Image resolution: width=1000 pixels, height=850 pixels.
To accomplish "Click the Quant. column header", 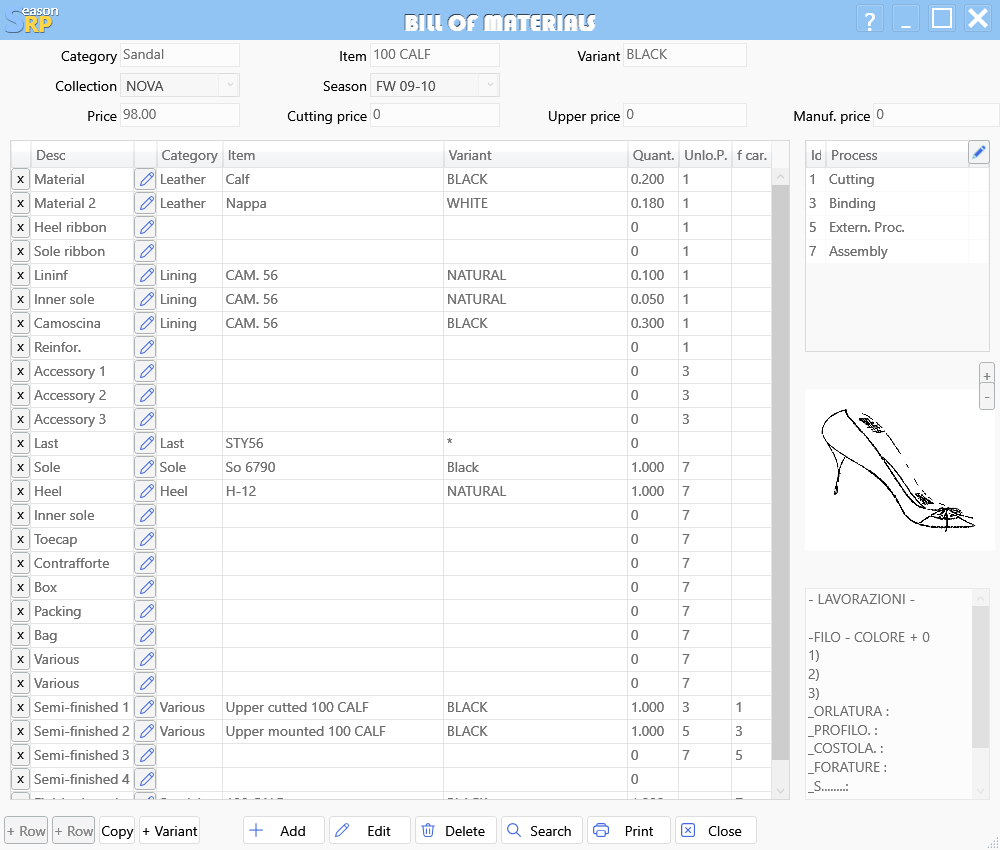I will [x=653, y=155].
